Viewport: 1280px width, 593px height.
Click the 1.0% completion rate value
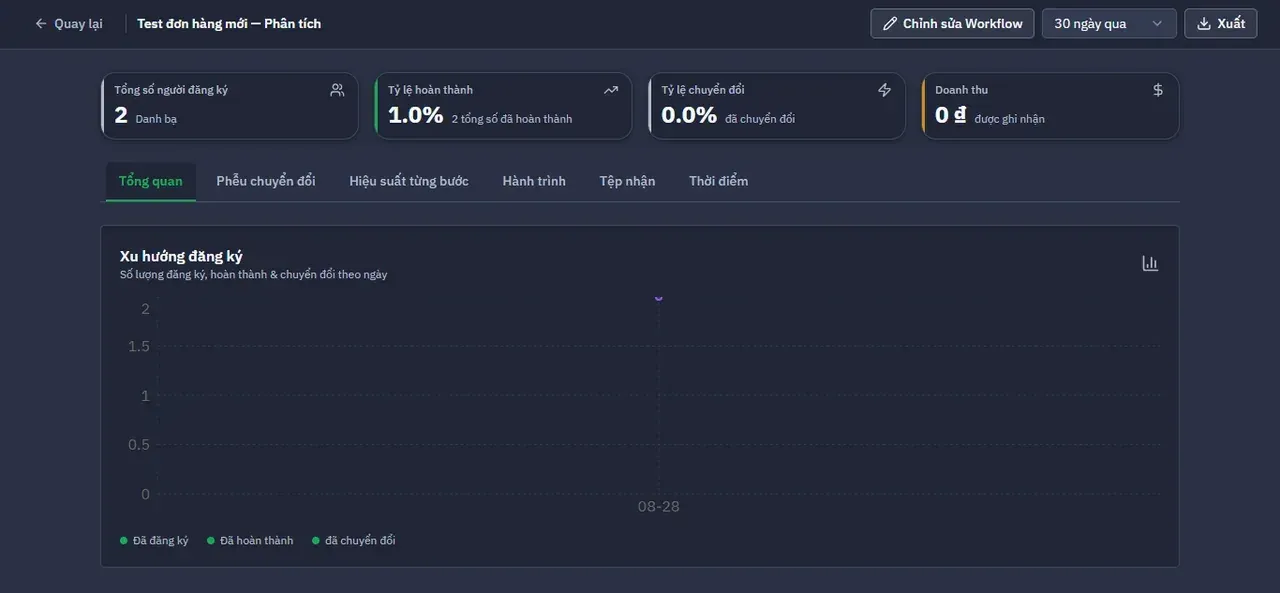[415, 115]
